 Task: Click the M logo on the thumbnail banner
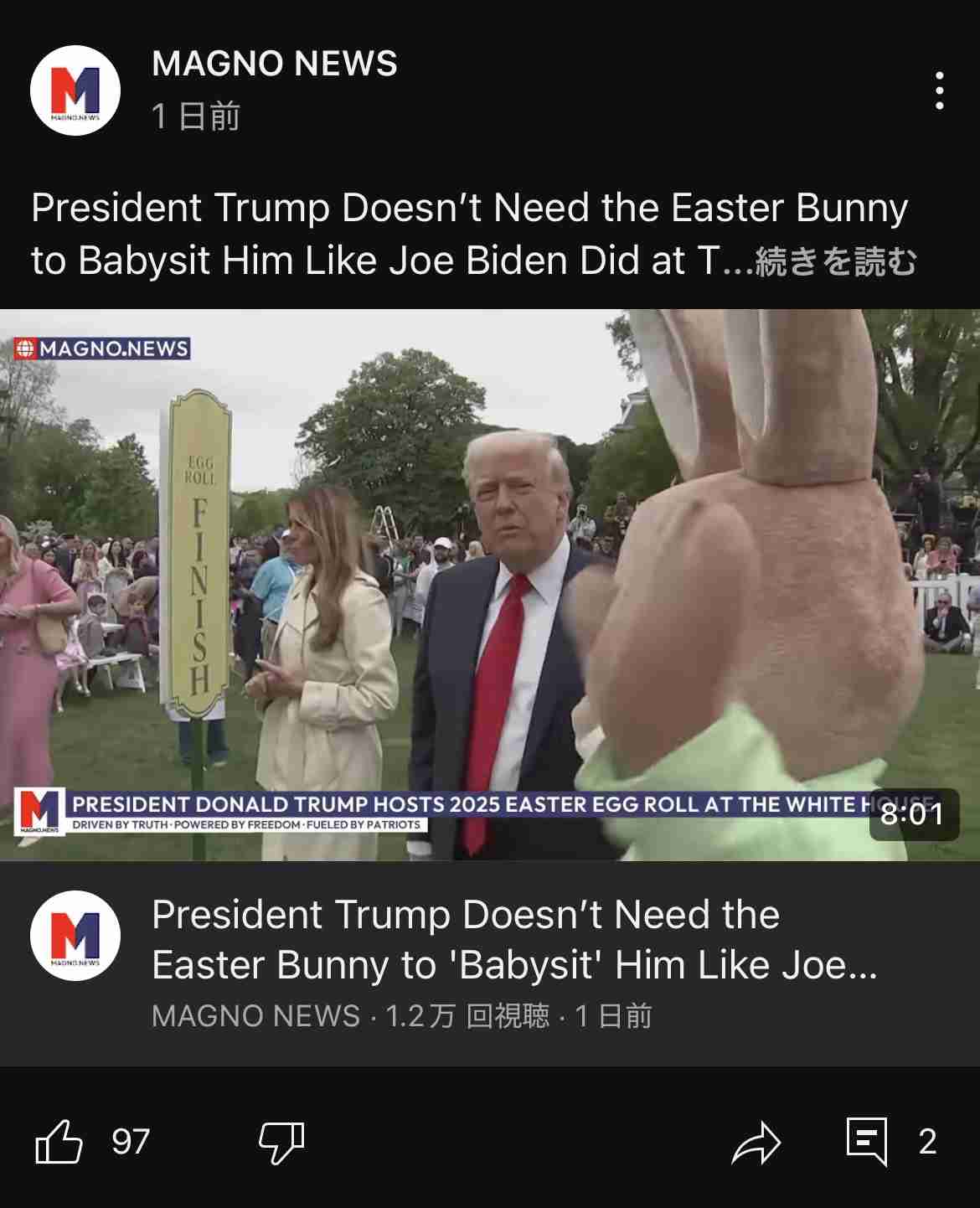click(39, 811)
